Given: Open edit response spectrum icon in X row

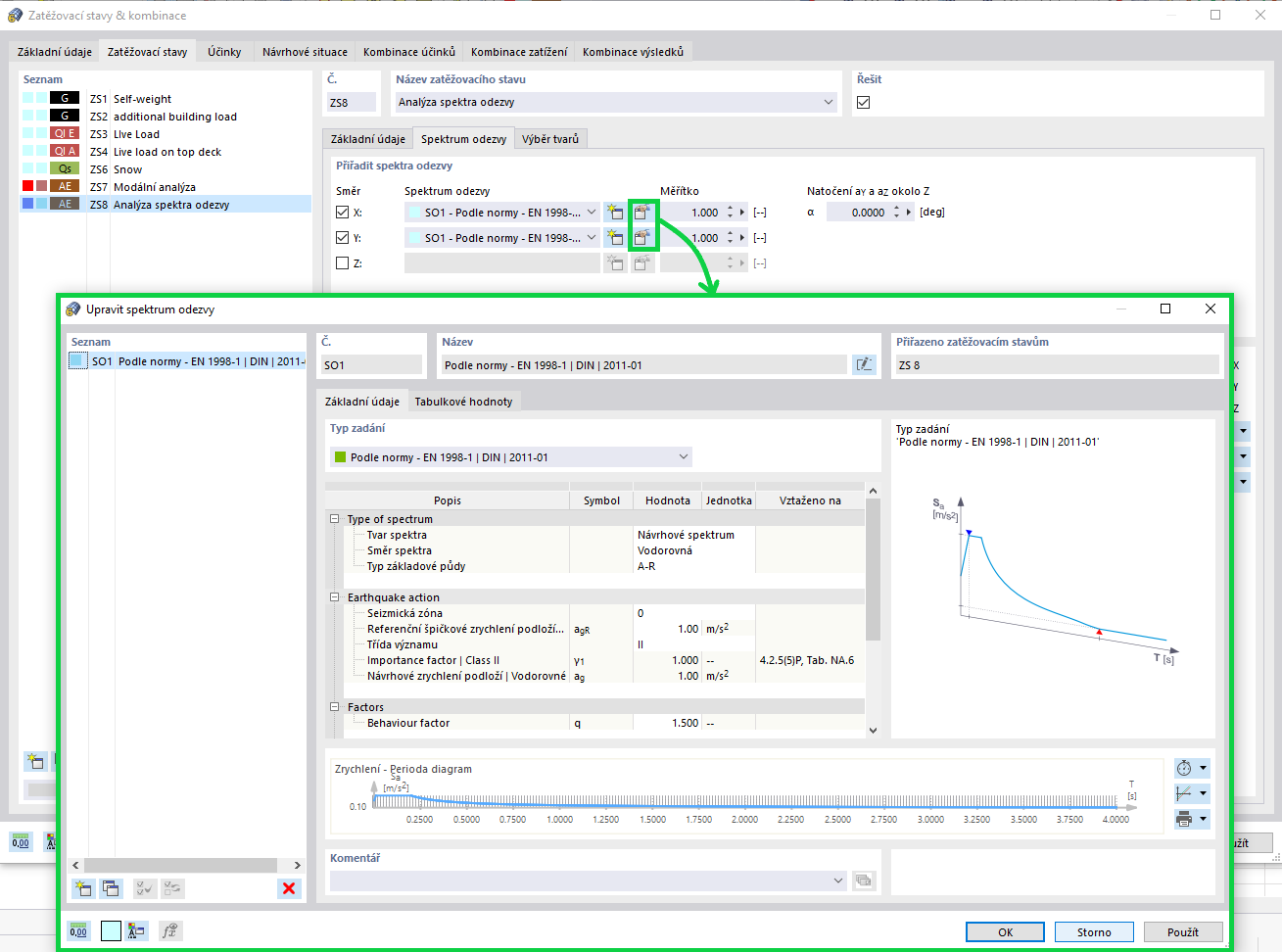Looking at the screenshot, I should tap(641, 213).
